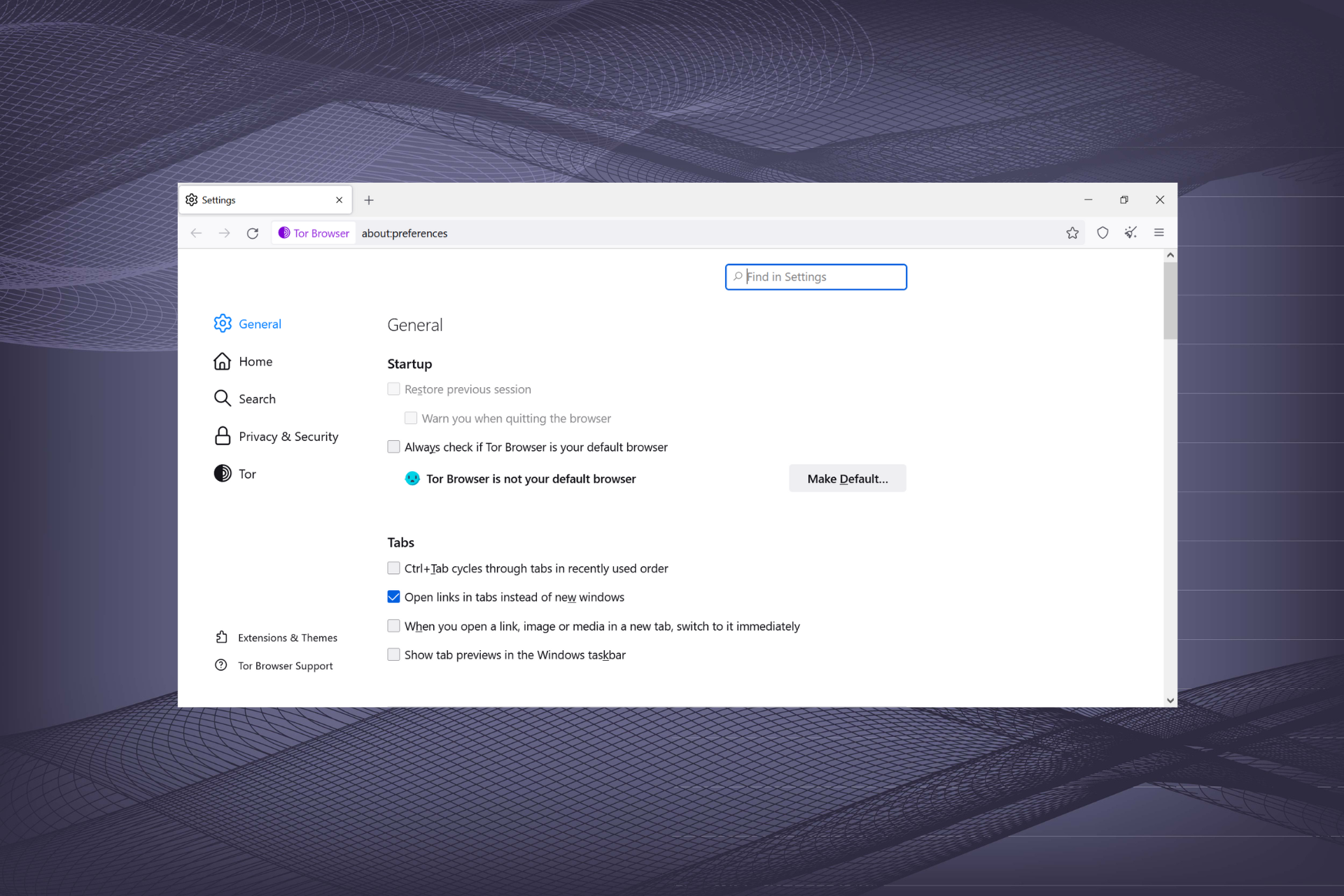Screen dimensions: 1344x896
Task: Minimize the browser window
Action: (1088, 200)
